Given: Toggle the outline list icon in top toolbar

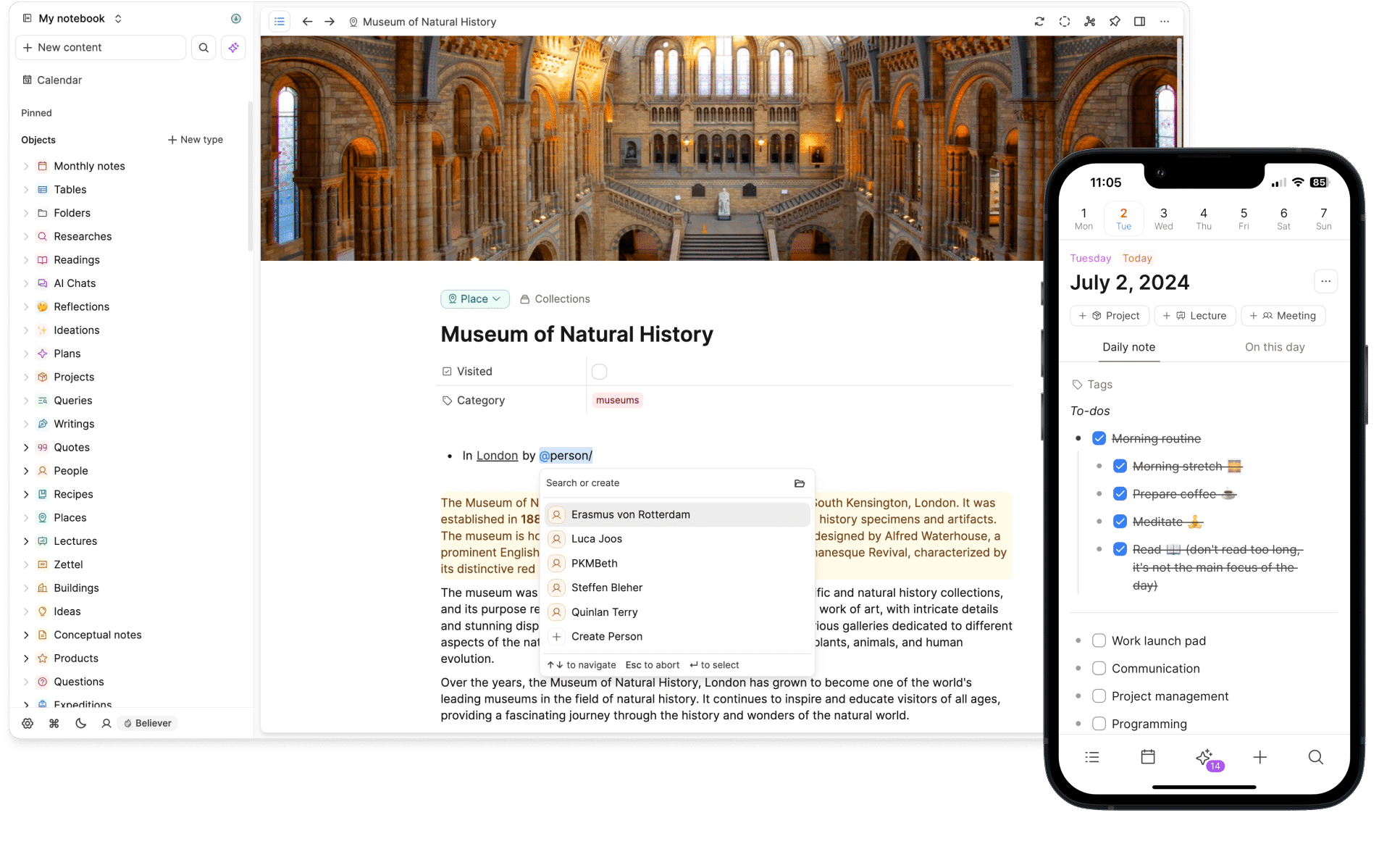Looking at the screenshot, I should click(280, 22).
